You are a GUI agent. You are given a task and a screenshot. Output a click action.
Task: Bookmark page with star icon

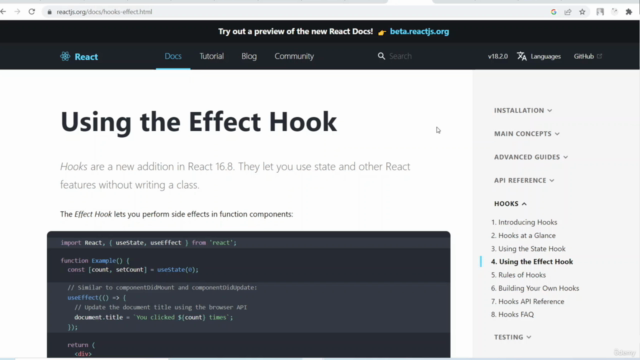coord(582,12)
